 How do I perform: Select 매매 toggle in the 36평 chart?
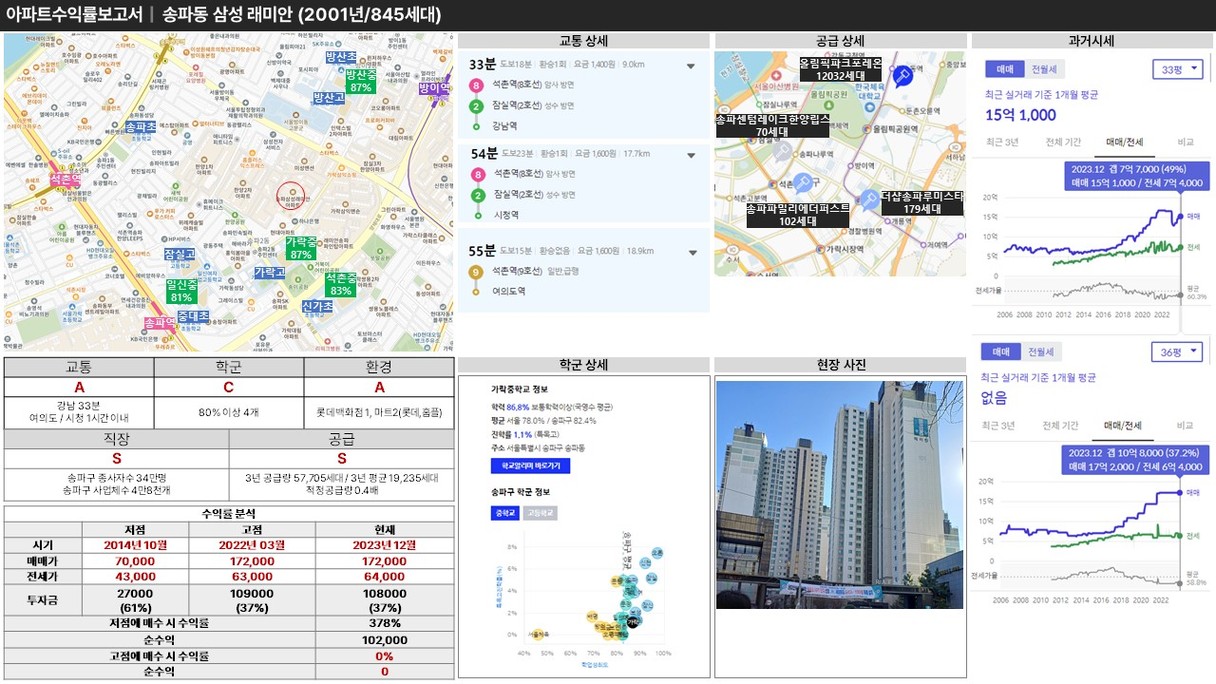(1000, 352)
